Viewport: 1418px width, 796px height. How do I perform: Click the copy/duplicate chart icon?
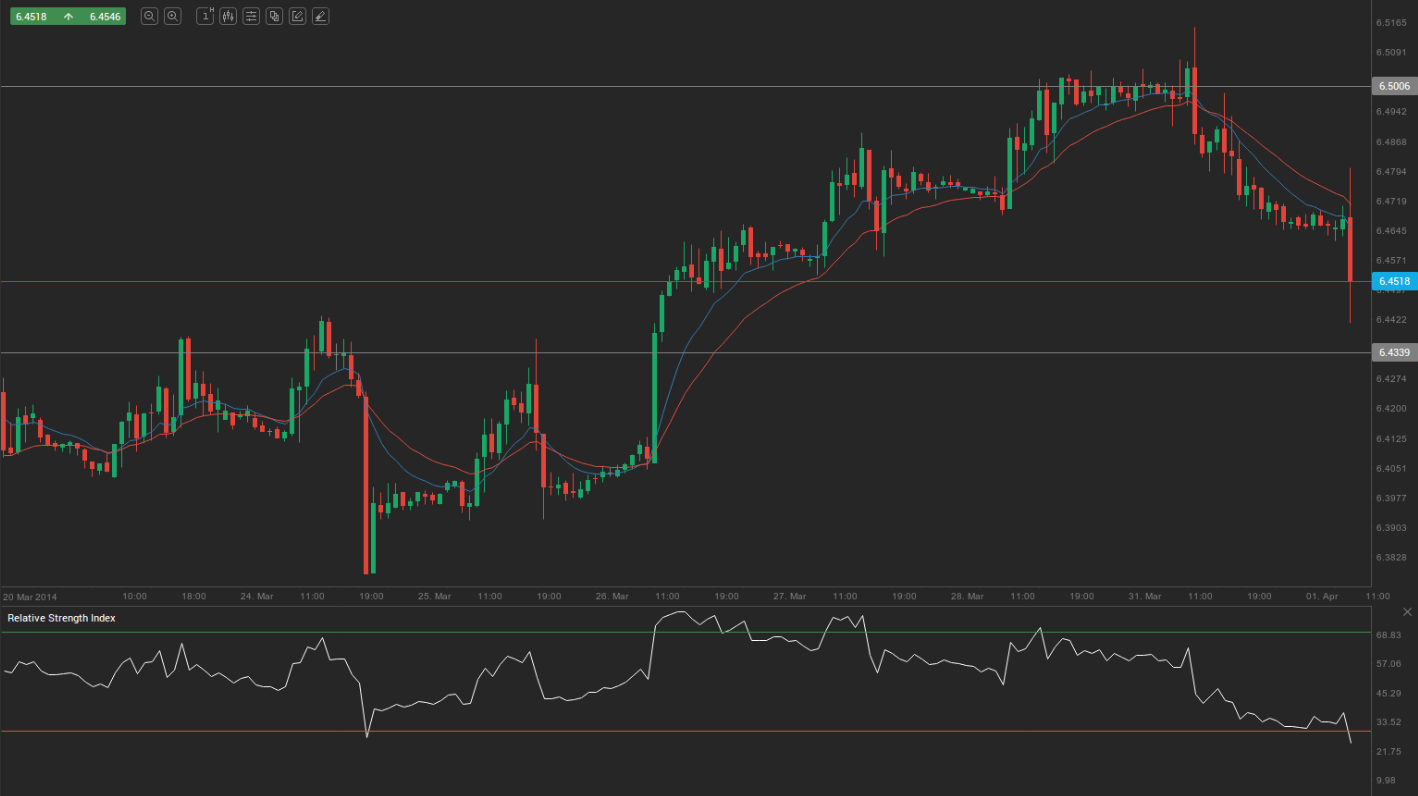274,16
